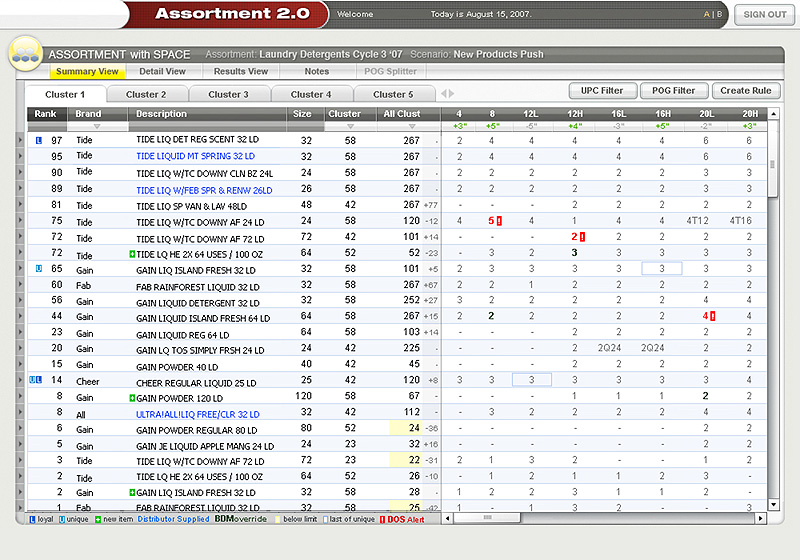Image resolution: width=800 pixels, height=560 pixels.
Task: Select the Cluster 2 tab
Action: (x=146, y=94)
